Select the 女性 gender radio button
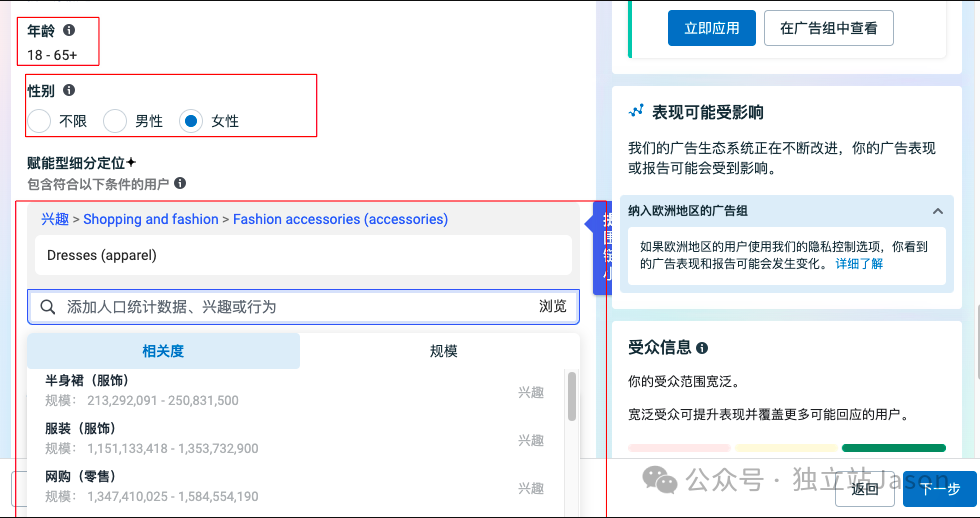 pyautogui.click(x=191, y=121)
